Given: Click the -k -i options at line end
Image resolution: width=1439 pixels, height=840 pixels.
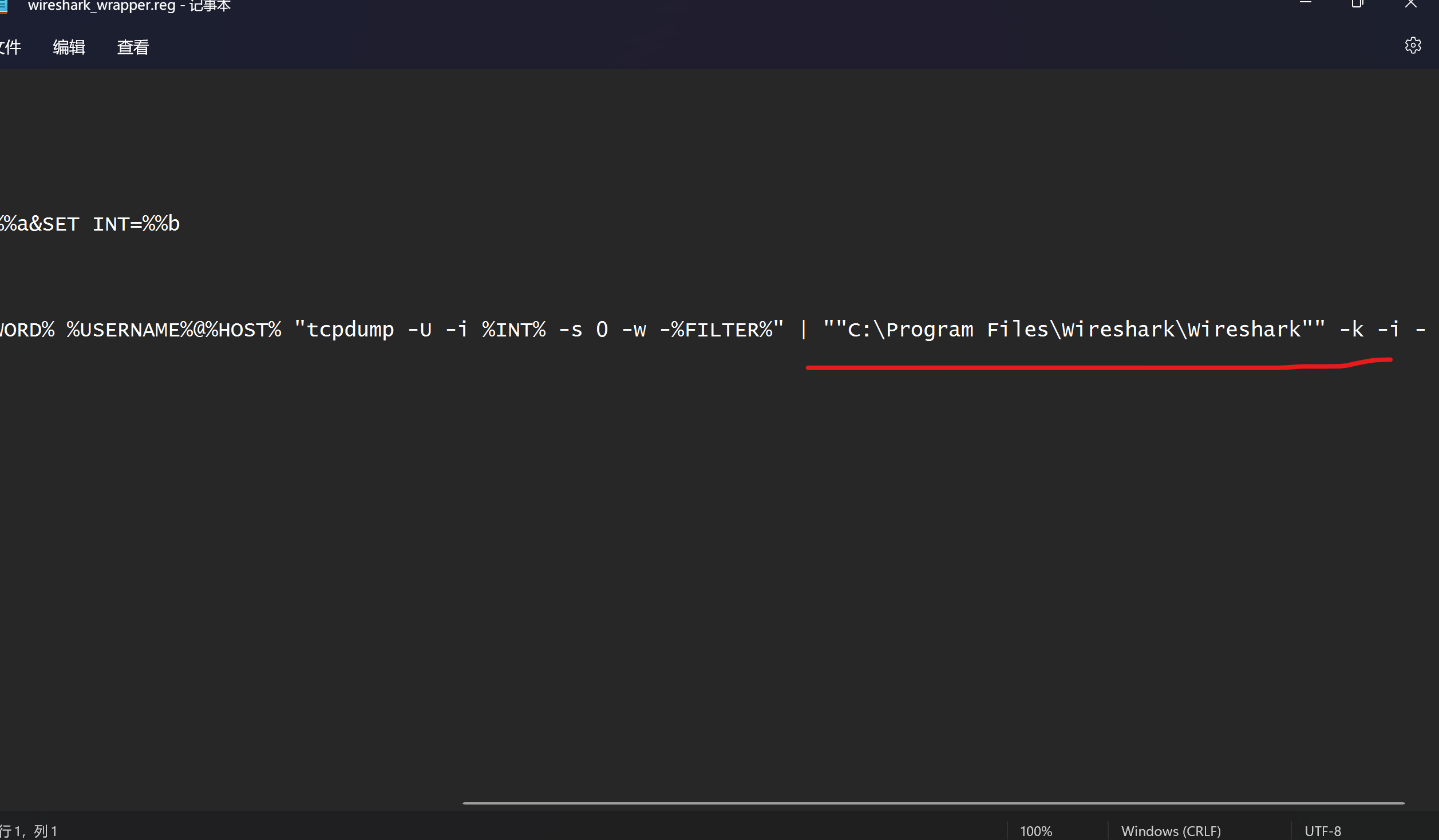Looking at the screenshot, I should (x=1369, y=330).
